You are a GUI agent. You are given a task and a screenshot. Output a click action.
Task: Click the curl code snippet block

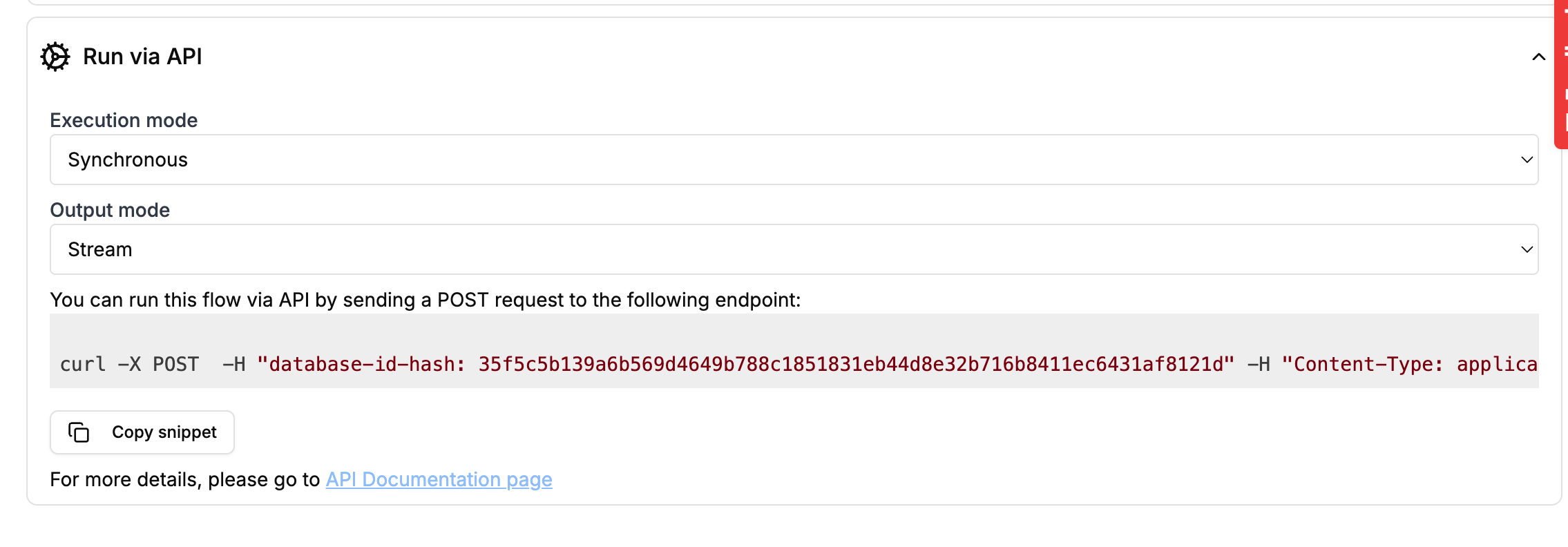click(794, 351)
